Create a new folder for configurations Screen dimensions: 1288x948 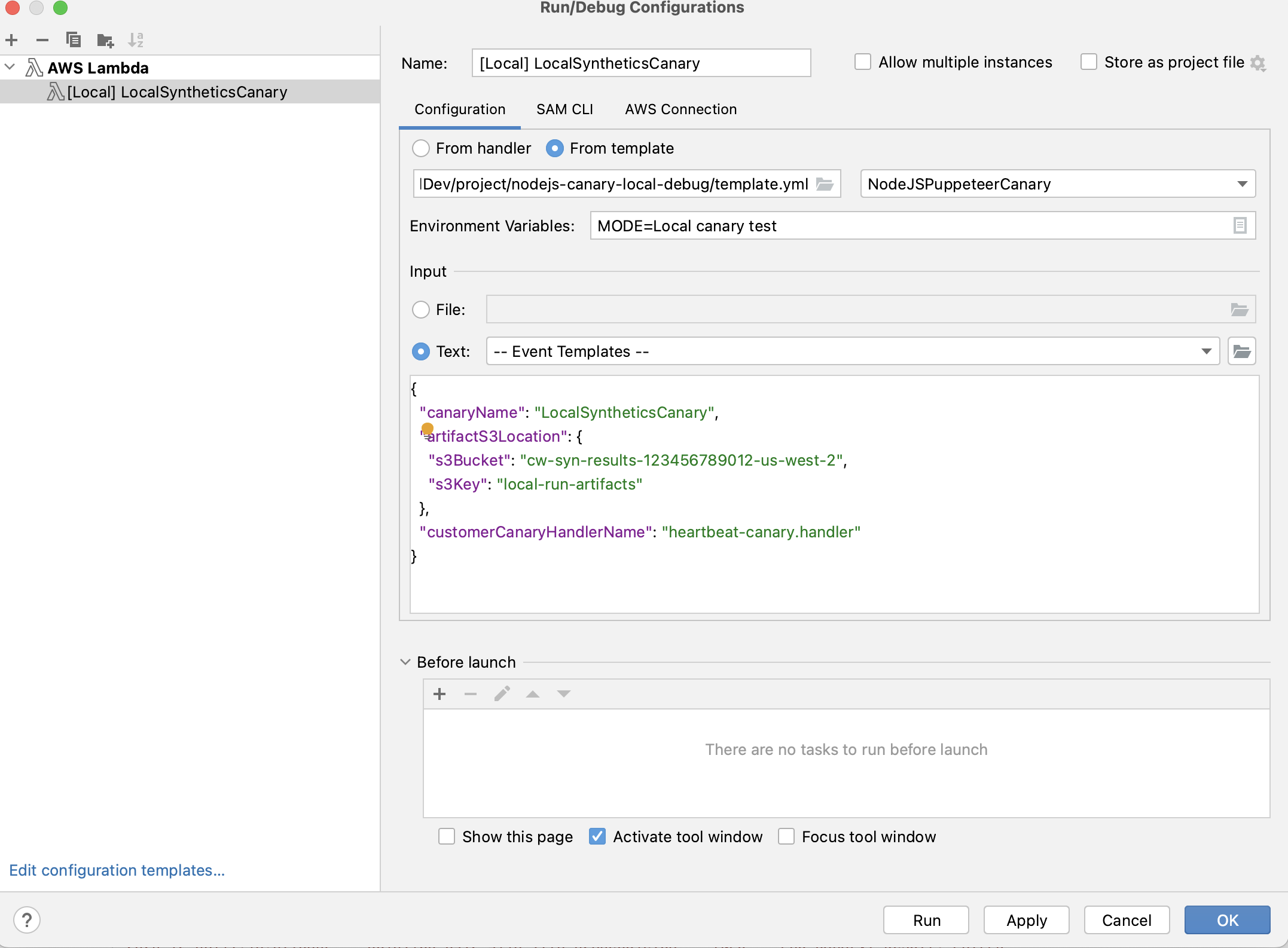[x=105, y=39]
